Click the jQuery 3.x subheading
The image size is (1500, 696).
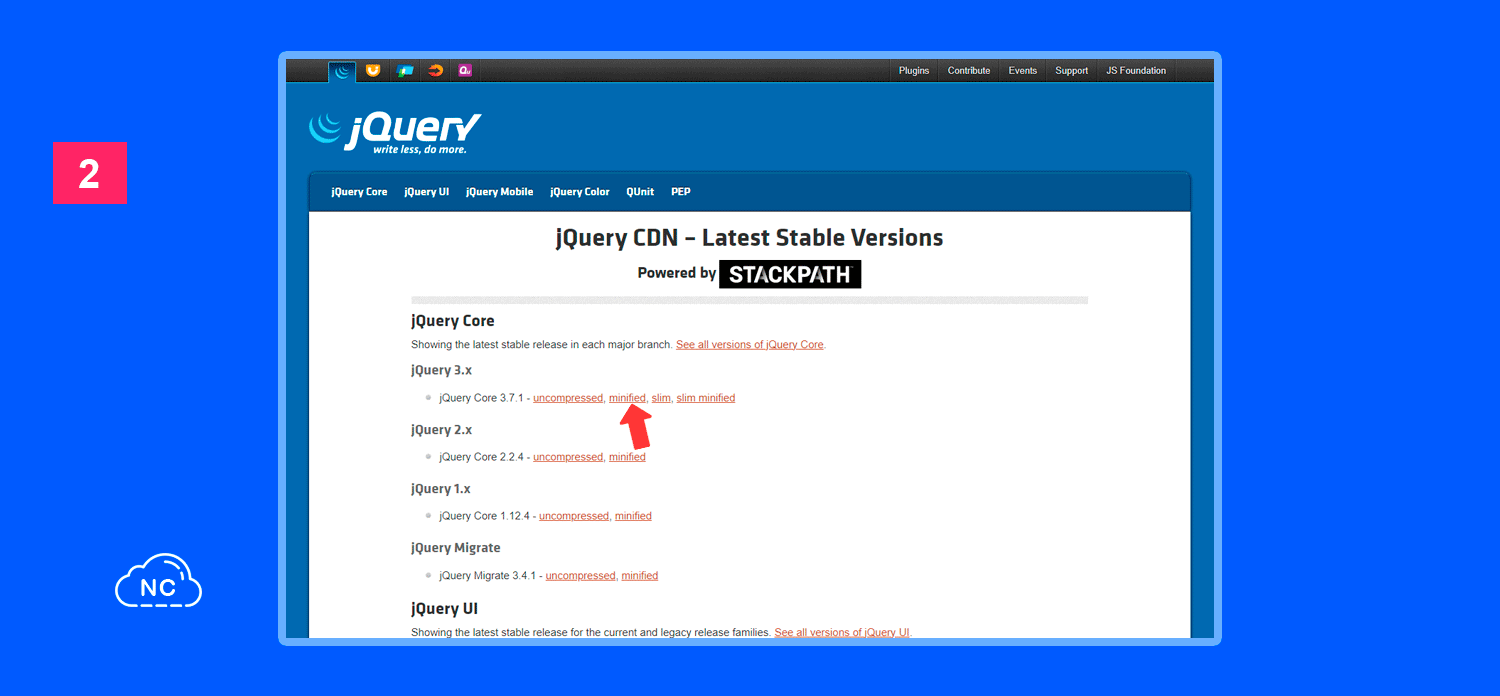tap(441, 370)
